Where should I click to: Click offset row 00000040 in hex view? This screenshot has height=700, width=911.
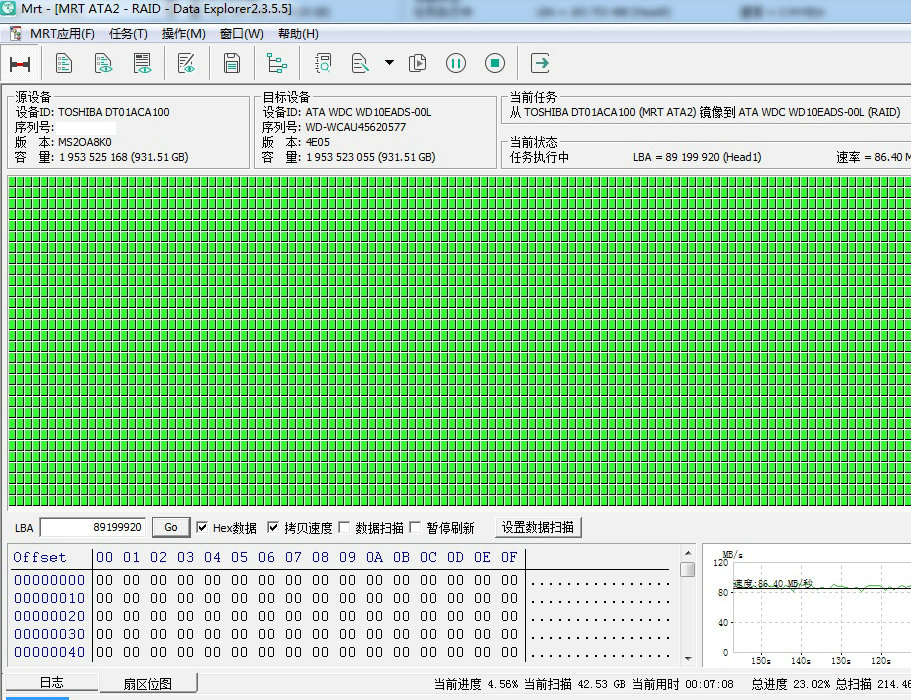pos(49,652)
